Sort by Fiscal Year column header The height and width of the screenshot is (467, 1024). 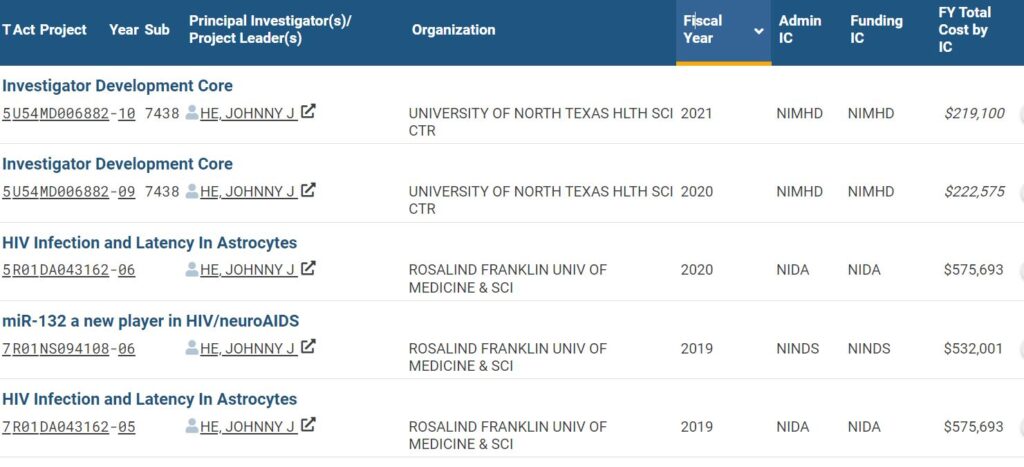703,29
